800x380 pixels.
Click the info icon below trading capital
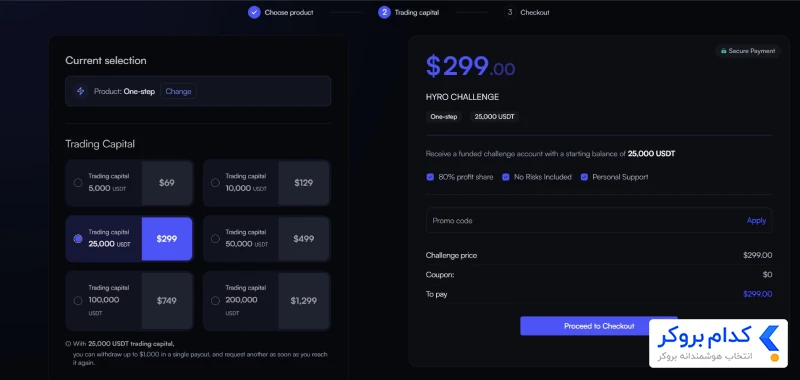[x=68, y=344]
